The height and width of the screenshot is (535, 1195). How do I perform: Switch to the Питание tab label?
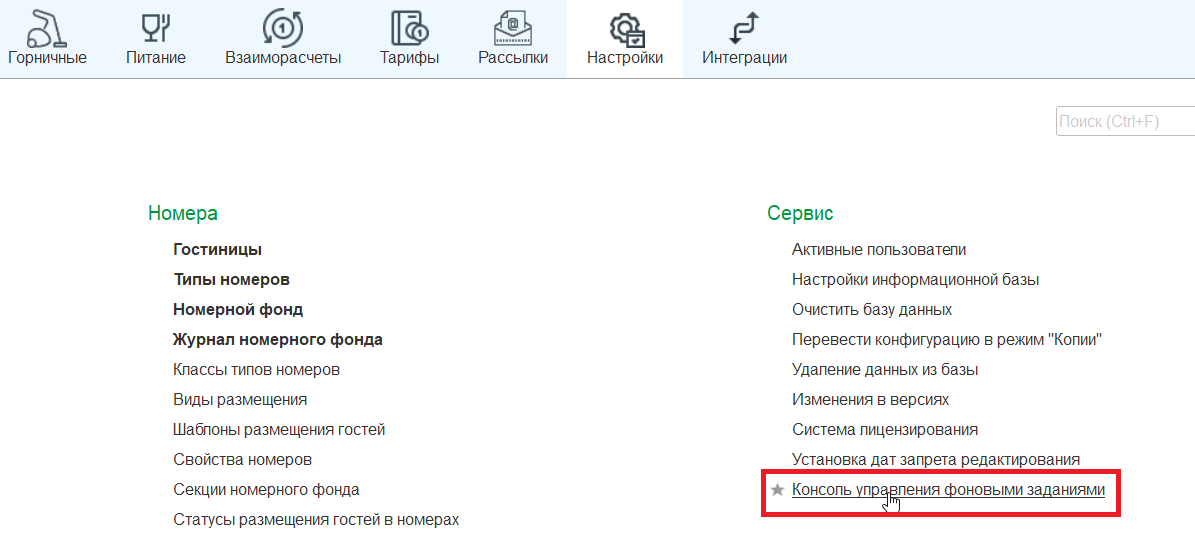[155, 58]
